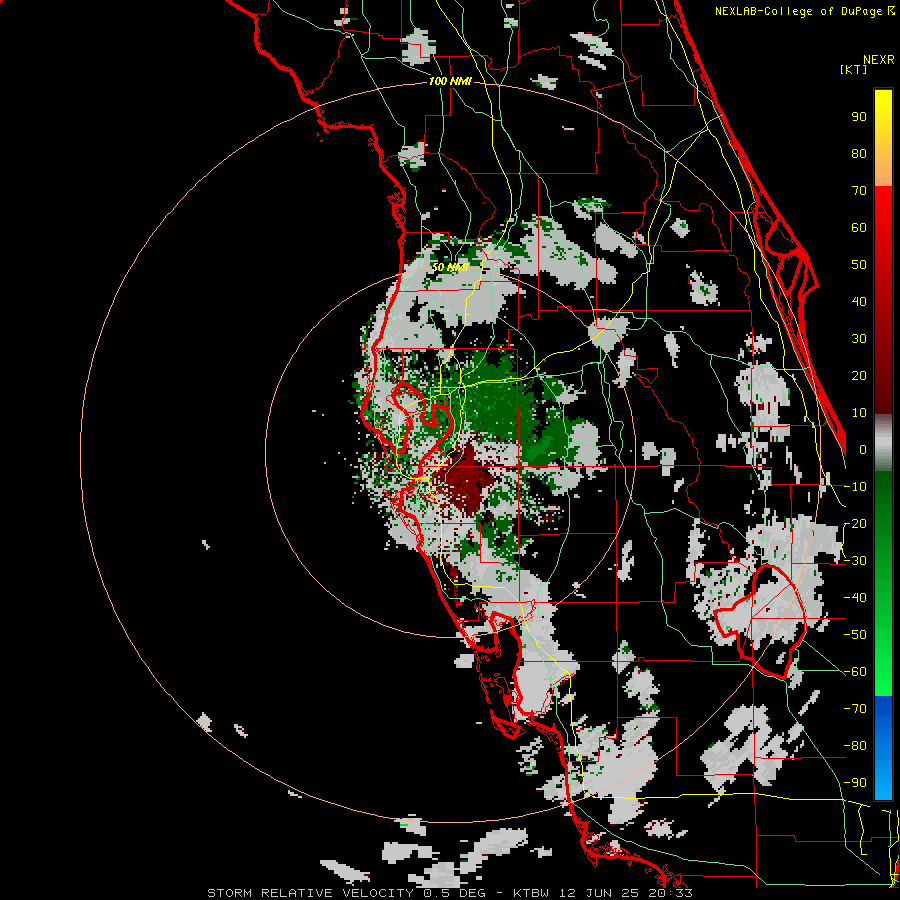Click the NEXR label above color scale
The width and height of the screenshot is (900, 900).
click(878, 60)
